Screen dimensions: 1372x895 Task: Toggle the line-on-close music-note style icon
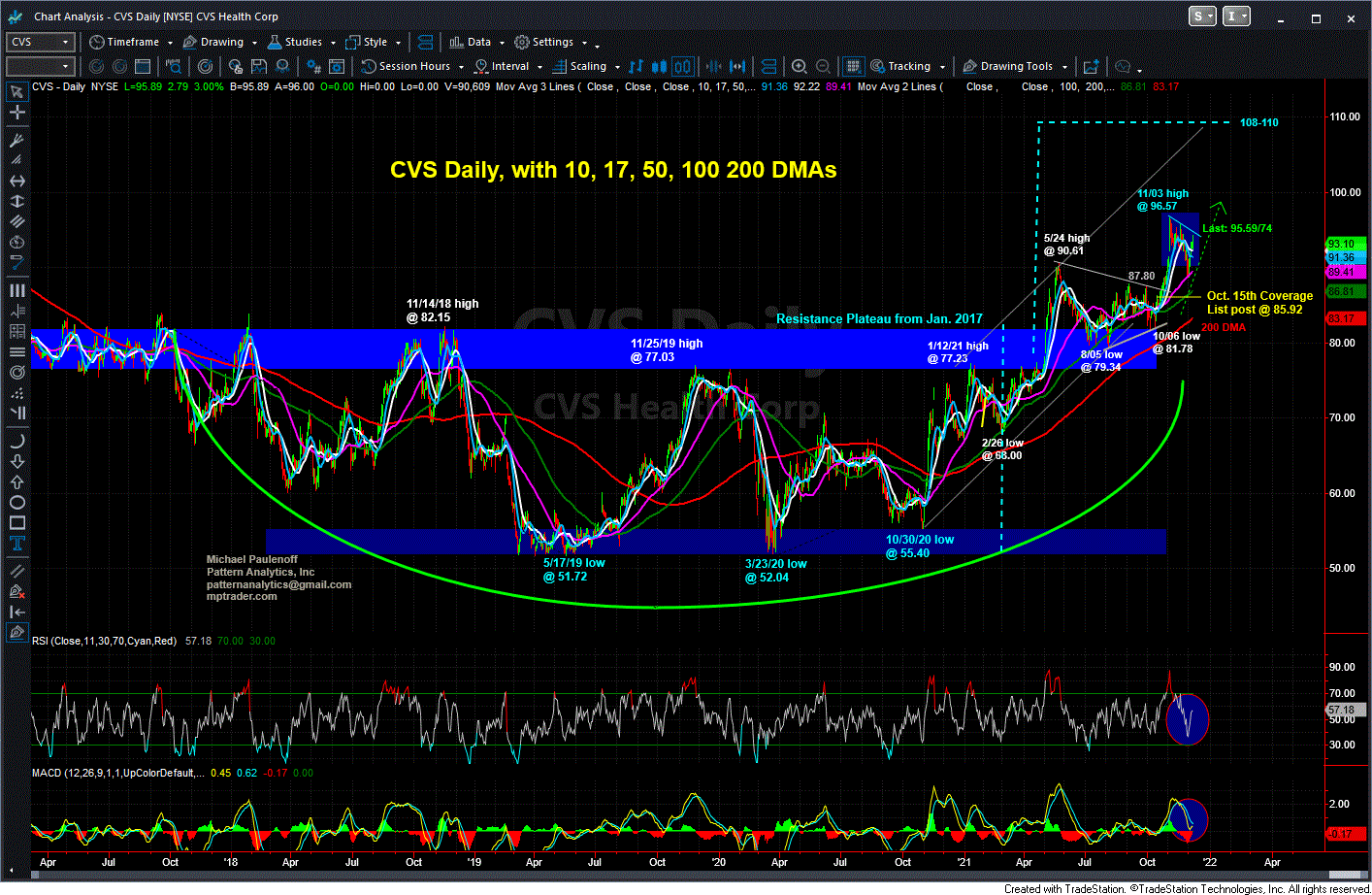pos(636,66)
